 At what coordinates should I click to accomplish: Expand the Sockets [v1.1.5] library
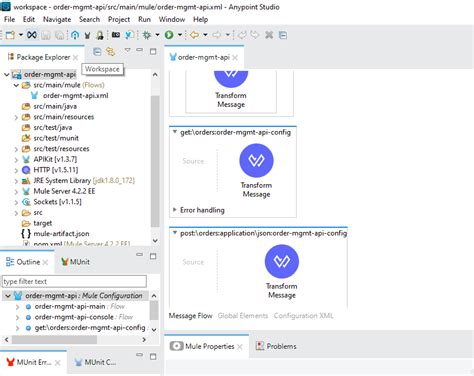(x=16, y=202)
